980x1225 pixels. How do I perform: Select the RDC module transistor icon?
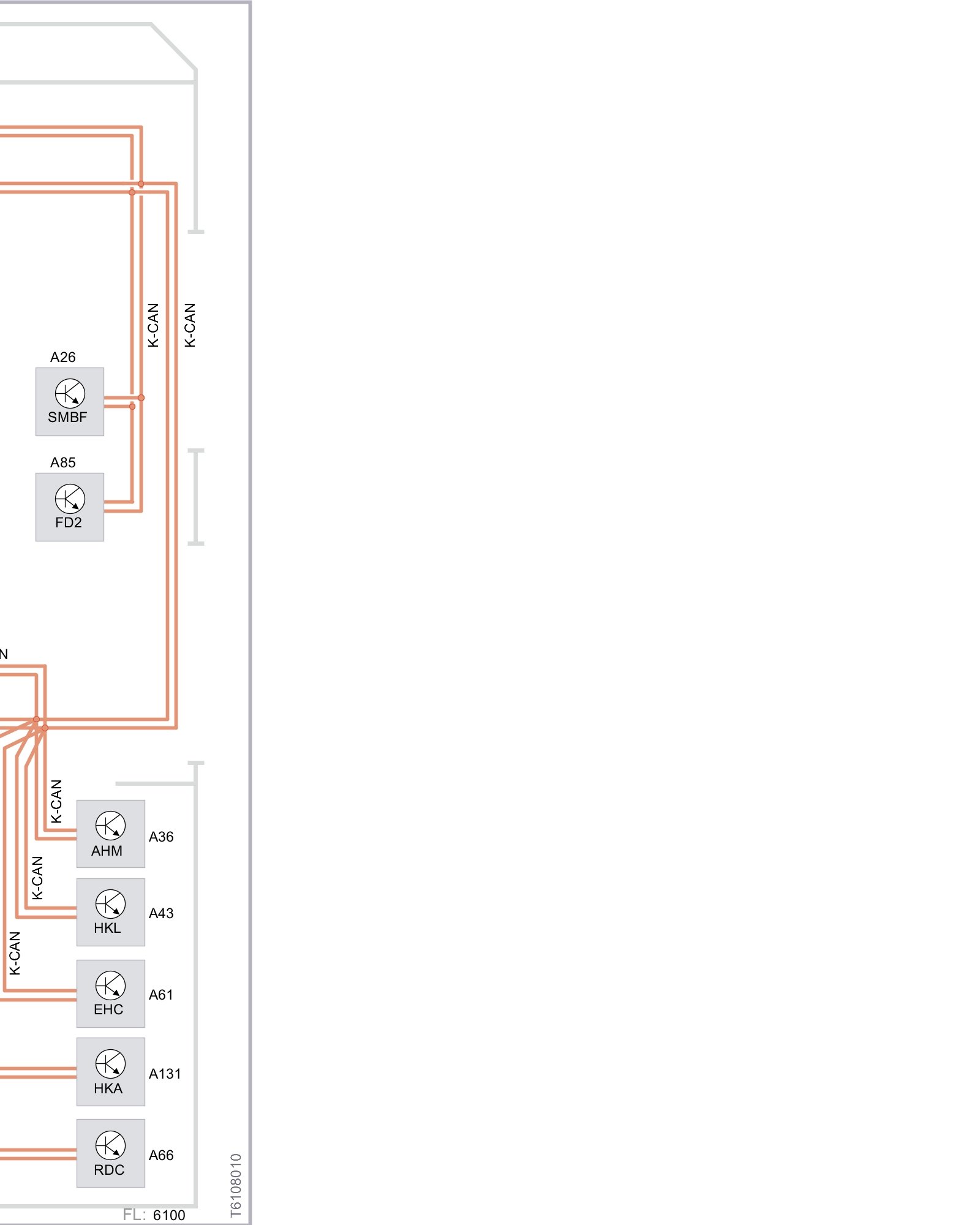[x=110, y=1145]
